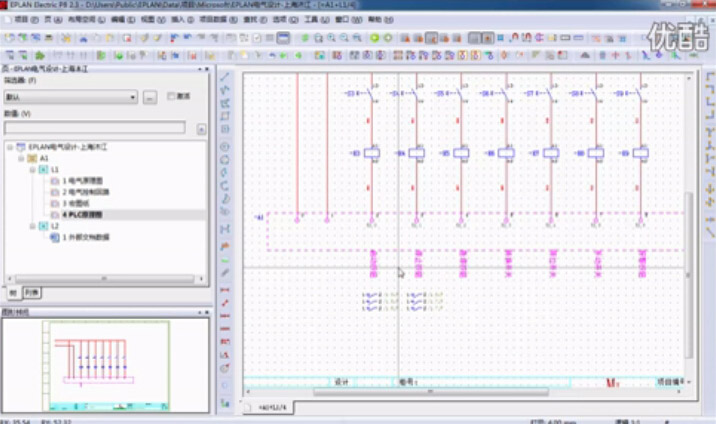Switch to the 列表 (List) tab
This screenshot has width=716, height=424.
coord(32,293)
